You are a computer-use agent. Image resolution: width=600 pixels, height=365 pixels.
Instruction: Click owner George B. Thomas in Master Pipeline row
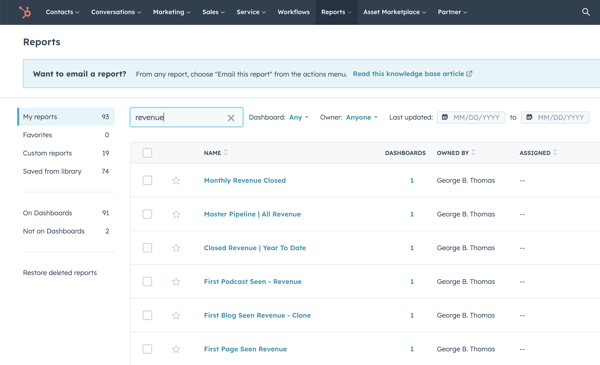466,214
